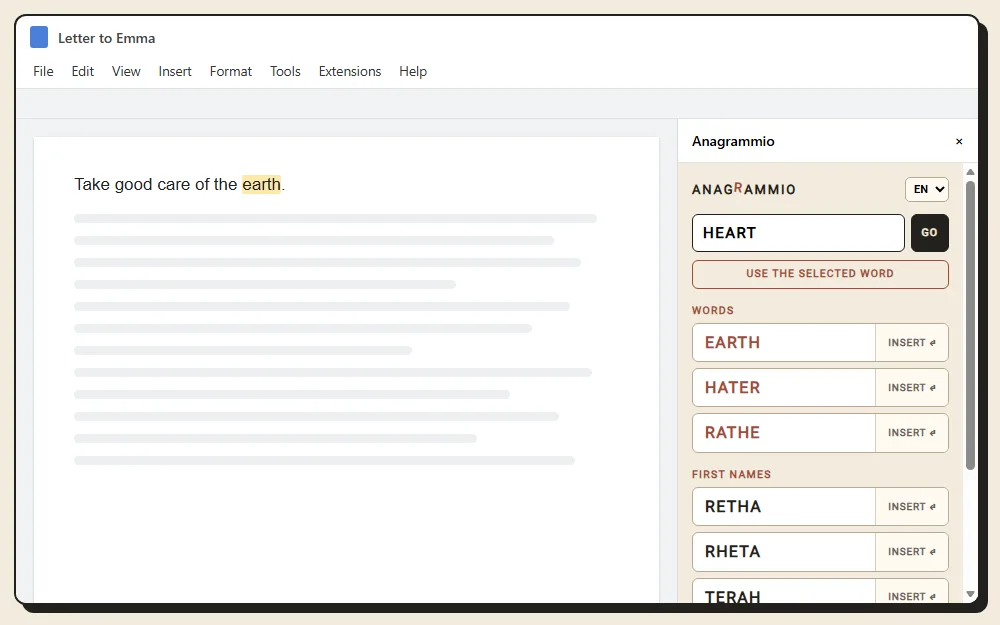The image size is (1000, 625).
Task: Click Use the Selected Word button
Action: (820, 274)
